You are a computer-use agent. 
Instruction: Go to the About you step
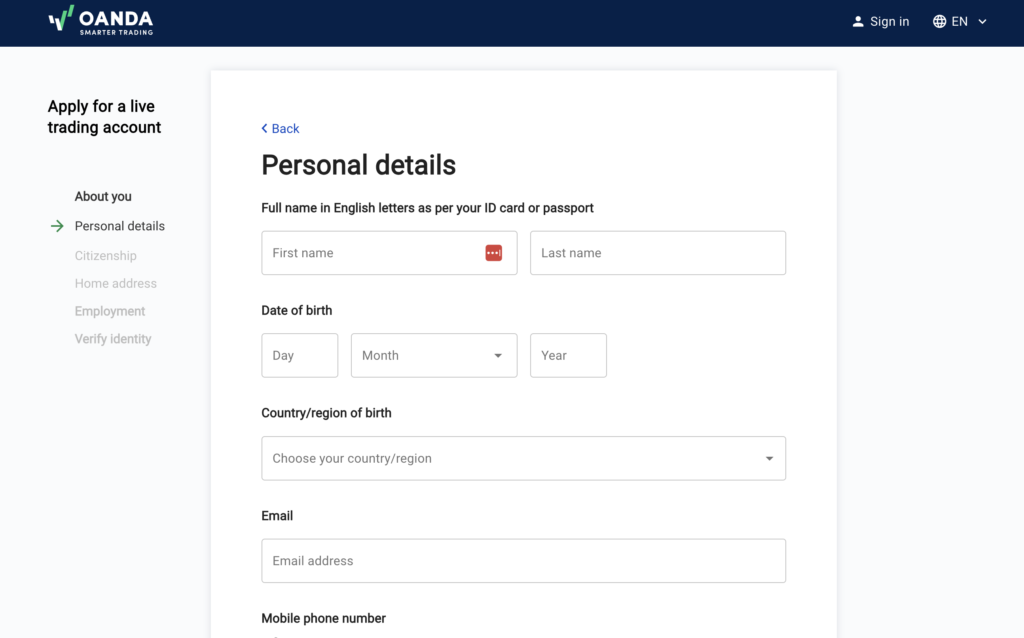pyautogui.click(x=103, y=197)
